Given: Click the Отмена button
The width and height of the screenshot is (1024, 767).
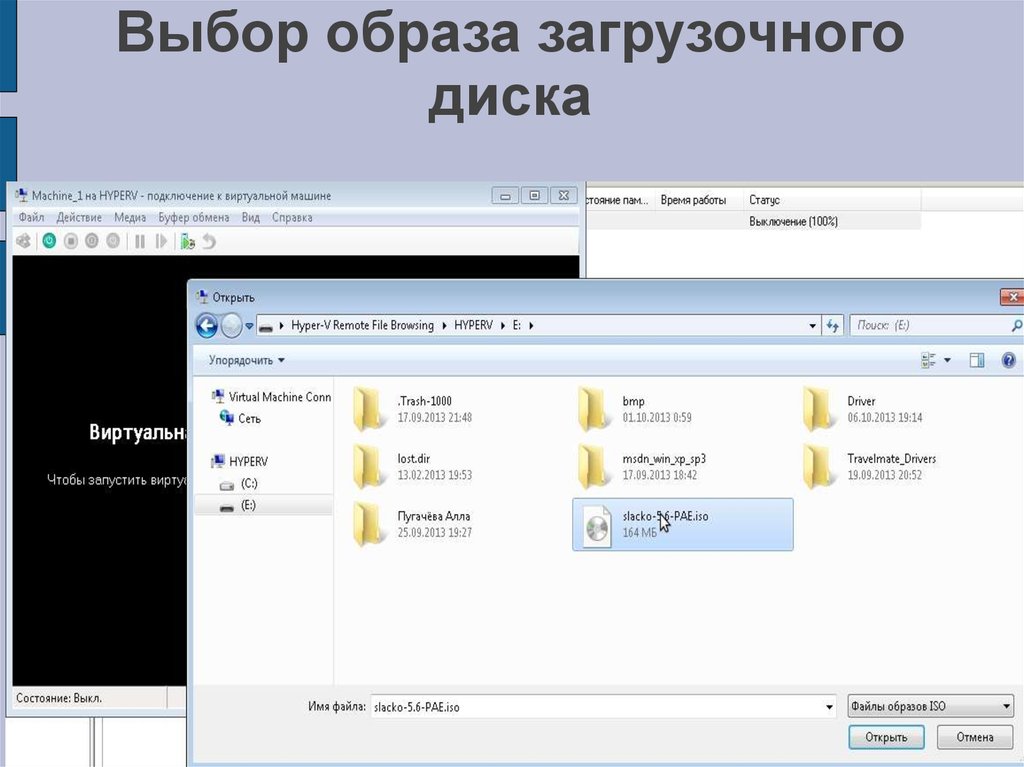Looking at the screenshot, I should [x=974, y=737].
